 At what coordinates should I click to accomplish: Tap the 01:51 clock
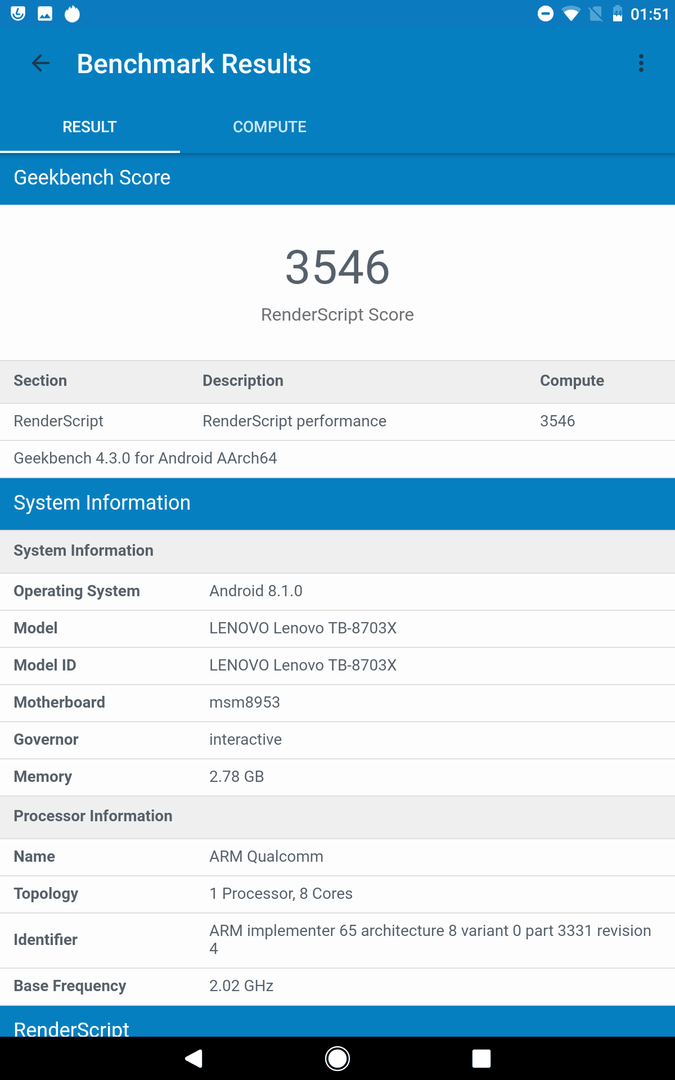(x=650, y=14)
